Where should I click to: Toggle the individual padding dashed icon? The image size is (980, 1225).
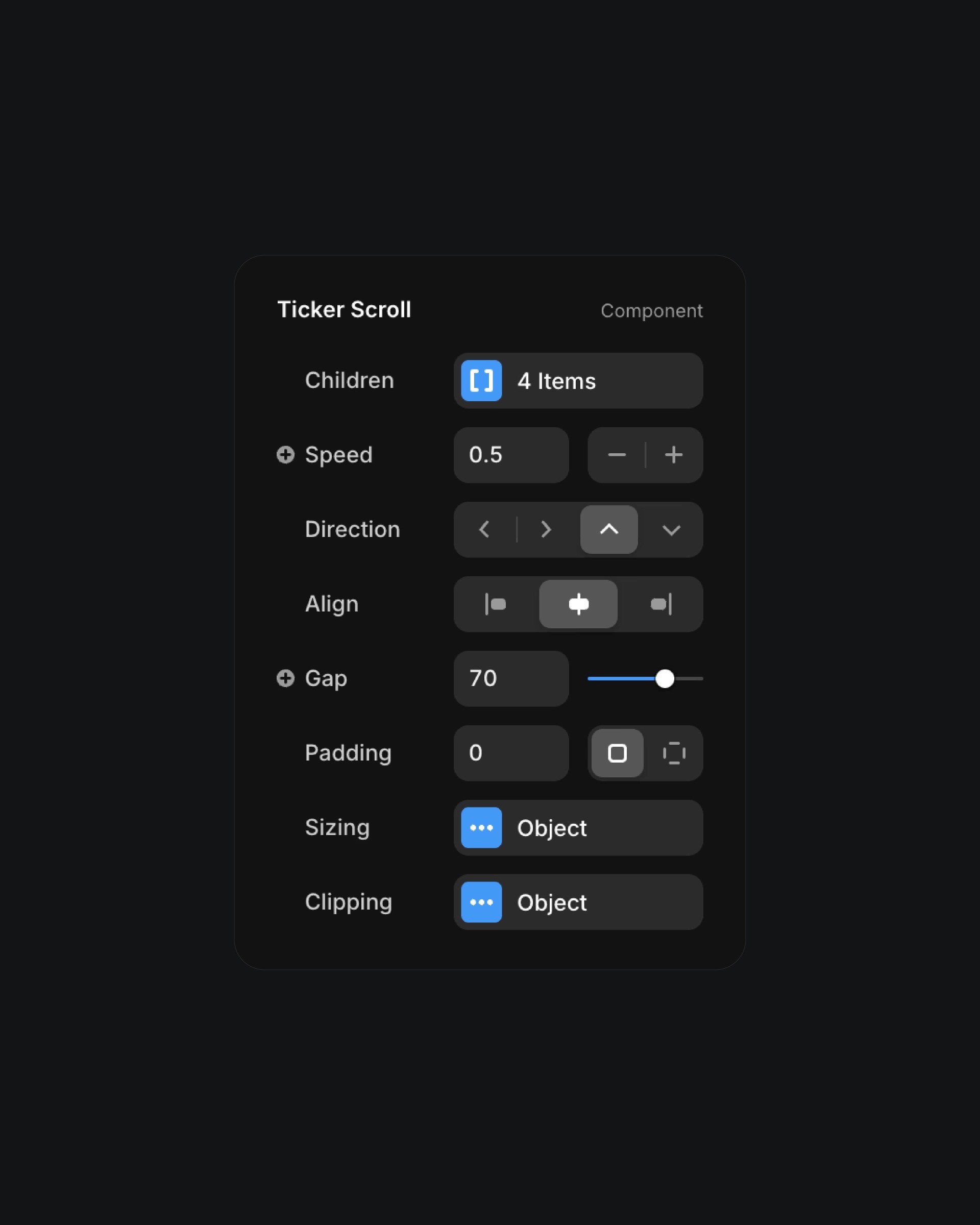pyautogui.click(x=673, y=753)
